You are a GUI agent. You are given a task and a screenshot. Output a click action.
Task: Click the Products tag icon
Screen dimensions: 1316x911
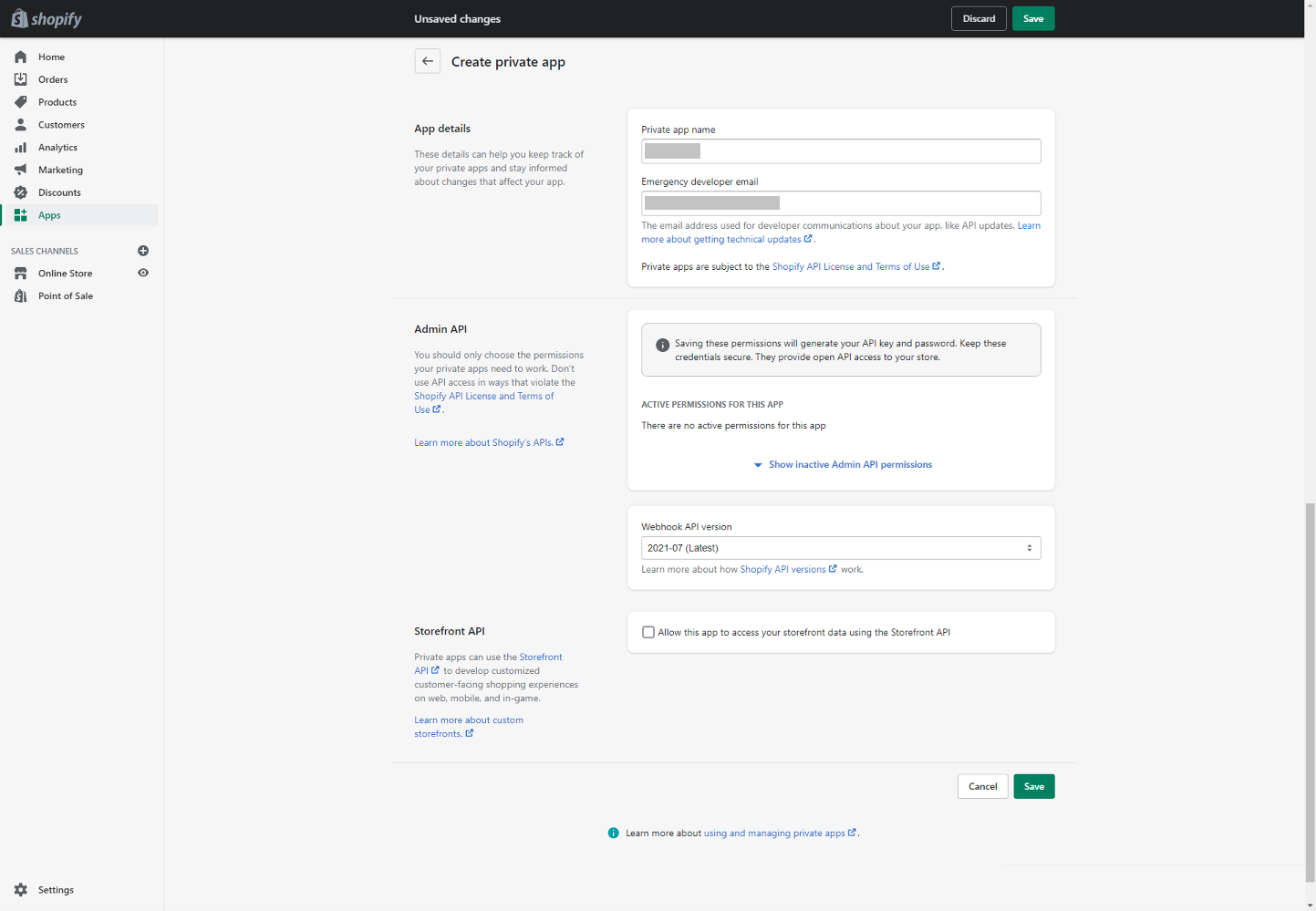pyautogui.click(x=21, y=102)
